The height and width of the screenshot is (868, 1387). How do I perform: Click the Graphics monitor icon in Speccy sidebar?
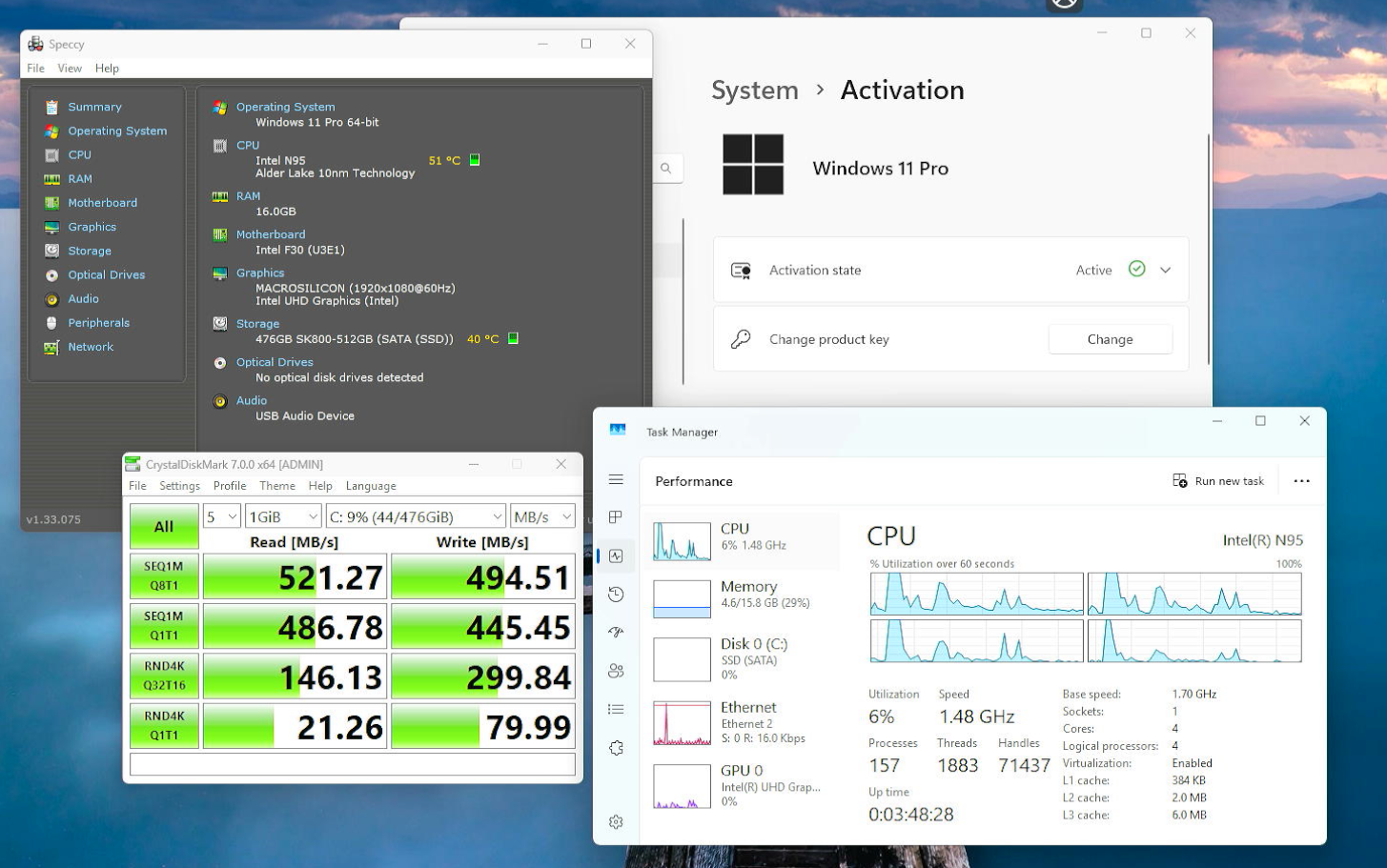[x=51, y=227]
